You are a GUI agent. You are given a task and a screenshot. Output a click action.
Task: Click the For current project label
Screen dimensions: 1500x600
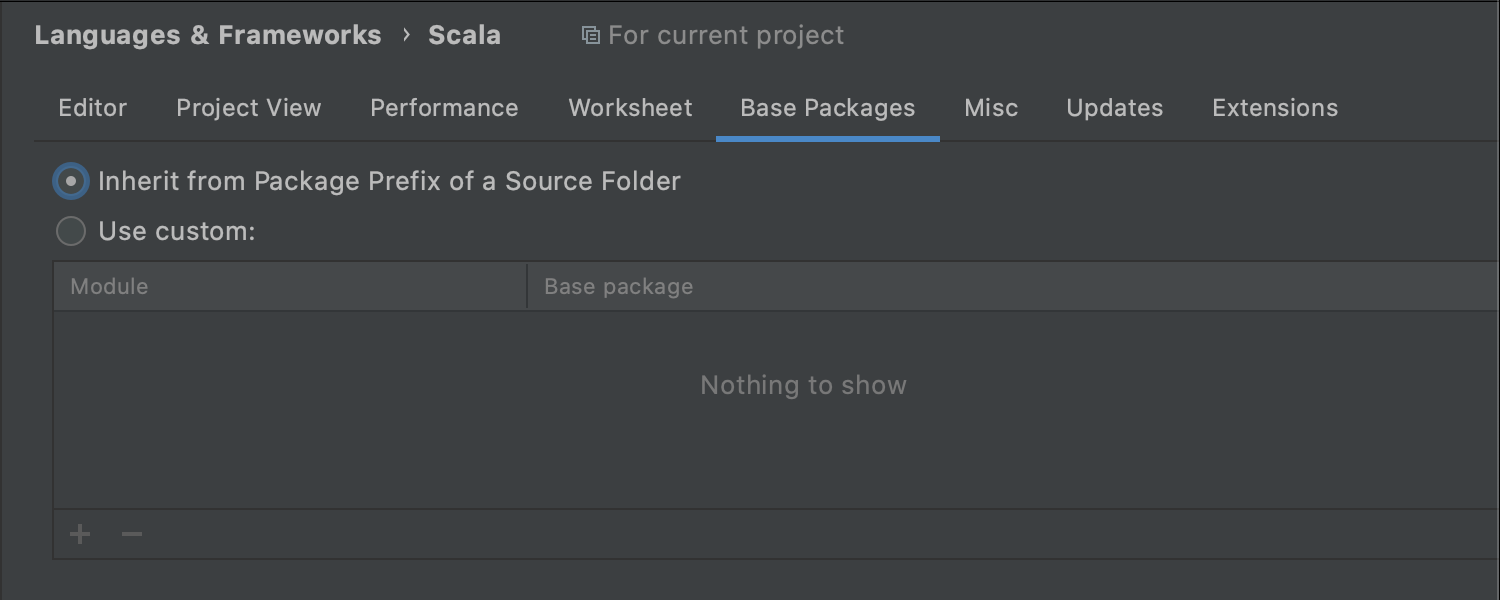(x=726, y=36)
